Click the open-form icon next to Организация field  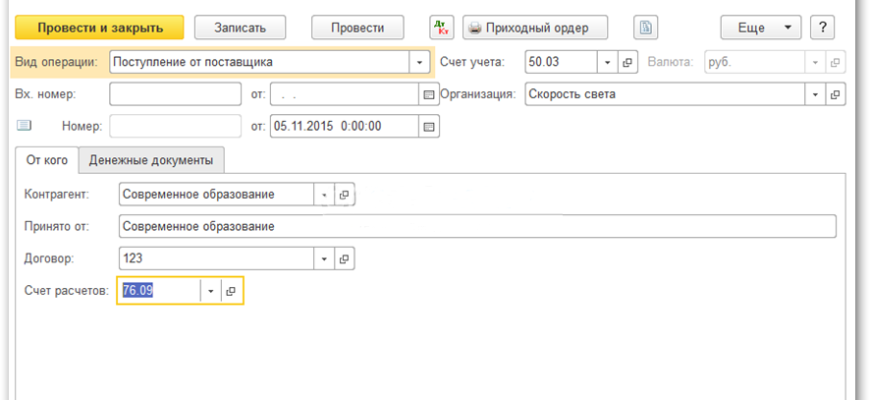pos(835,94)
